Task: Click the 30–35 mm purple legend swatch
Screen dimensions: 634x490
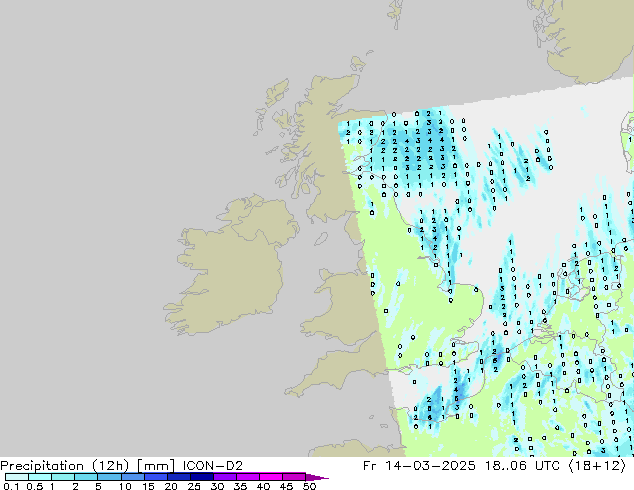Action: 225,477
